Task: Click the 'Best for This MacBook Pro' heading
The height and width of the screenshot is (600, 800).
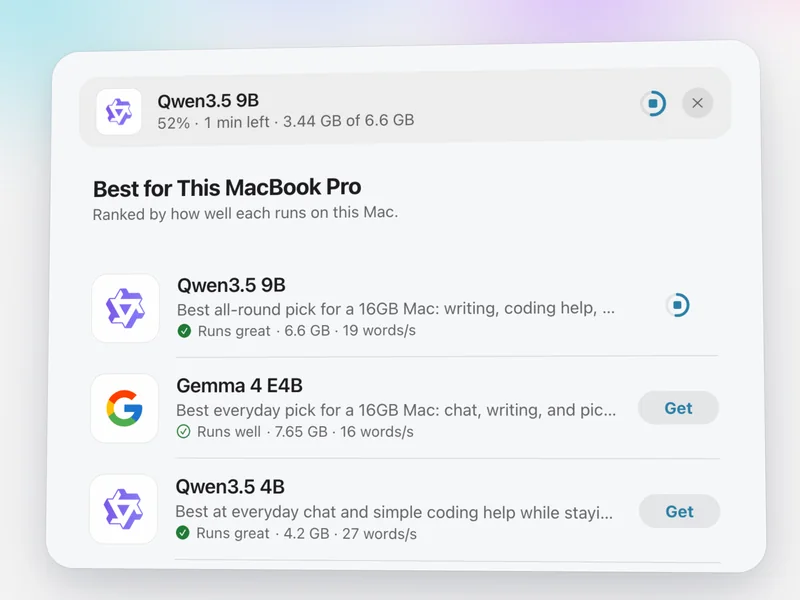Action: tap(227, 188)
